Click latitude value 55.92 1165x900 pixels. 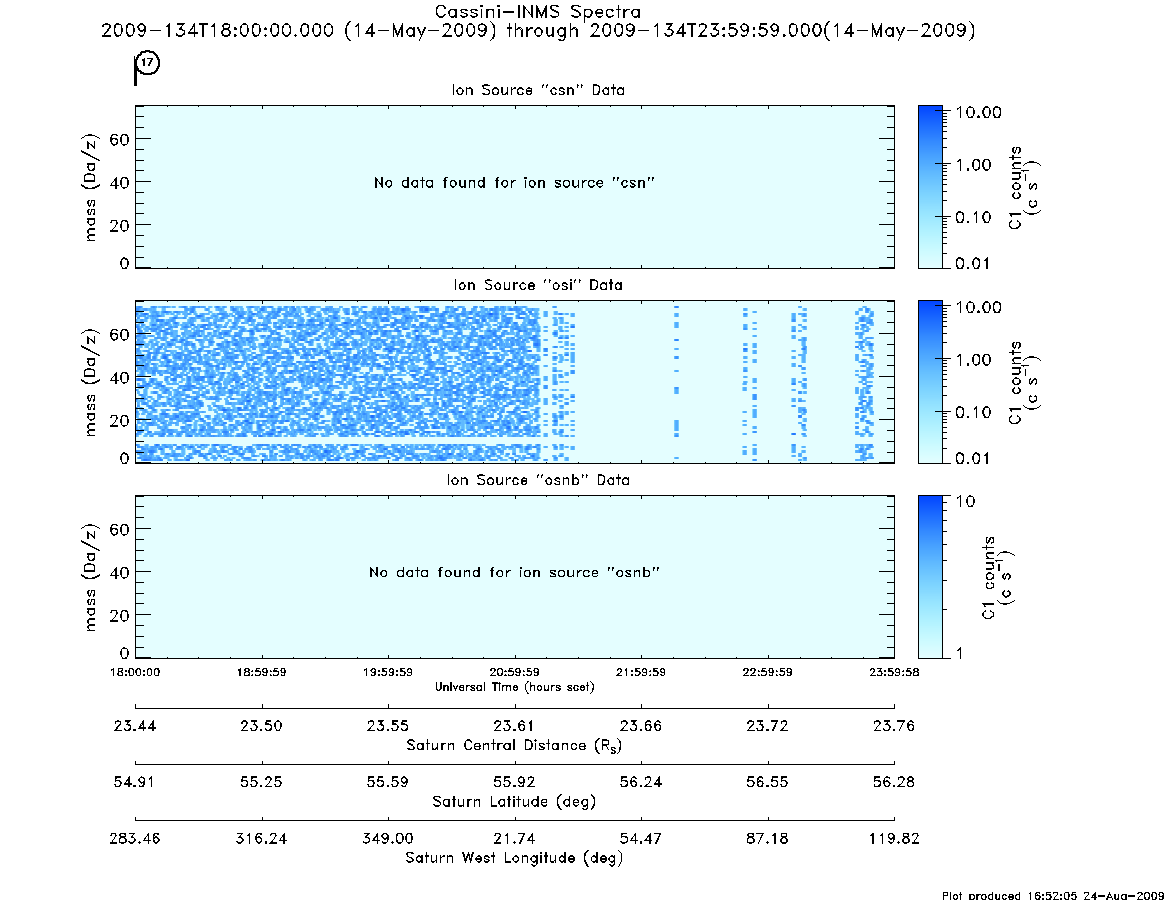point(514,782)
